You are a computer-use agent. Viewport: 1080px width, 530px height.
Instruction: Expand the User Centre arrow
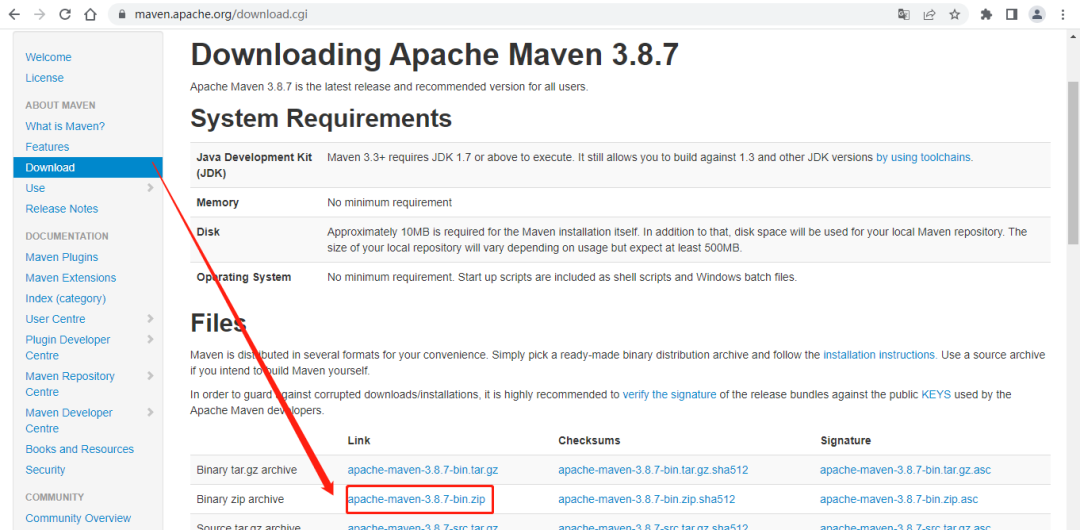150,318
